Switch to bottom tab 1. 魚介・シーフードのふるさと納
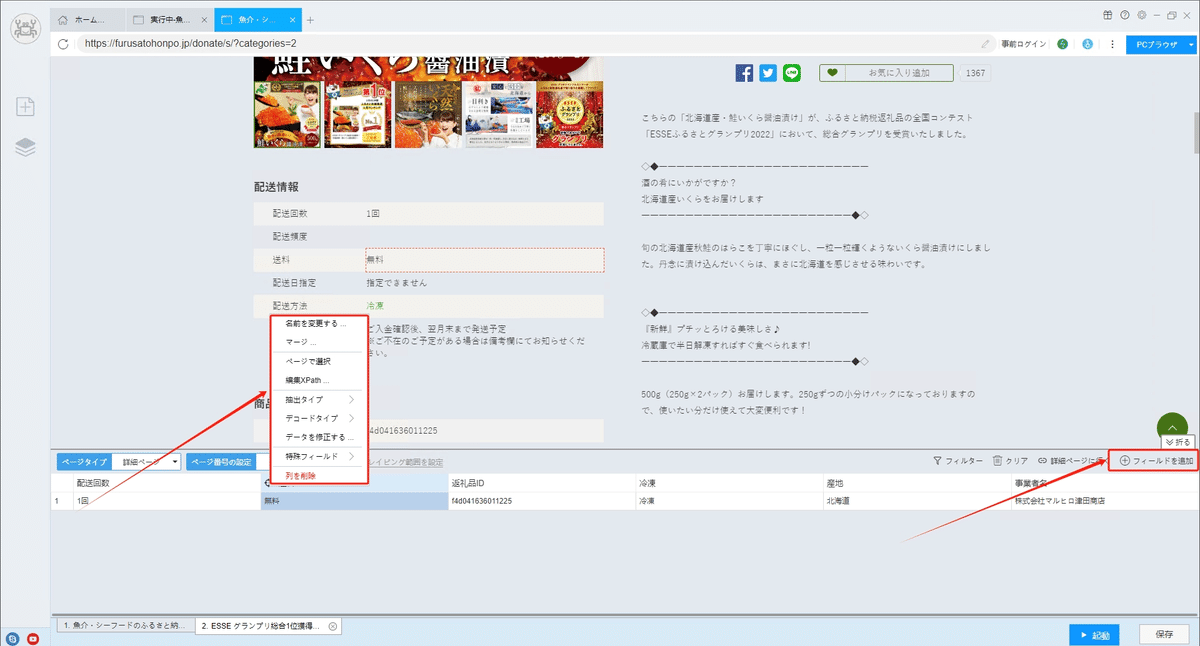 (124, 626)
